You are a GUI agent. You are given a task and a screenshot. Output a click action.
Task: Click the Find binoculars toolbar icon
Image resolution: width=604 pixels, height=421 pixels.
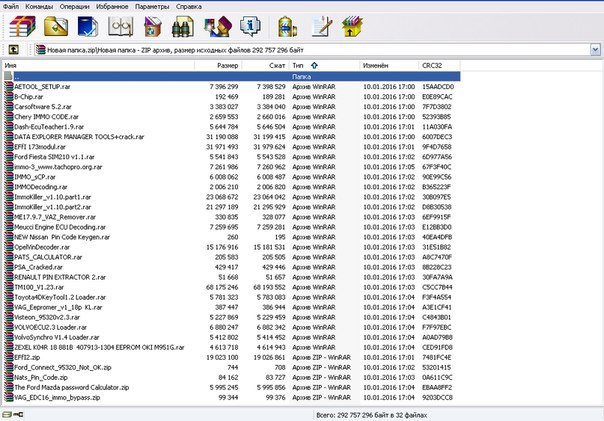183,27
